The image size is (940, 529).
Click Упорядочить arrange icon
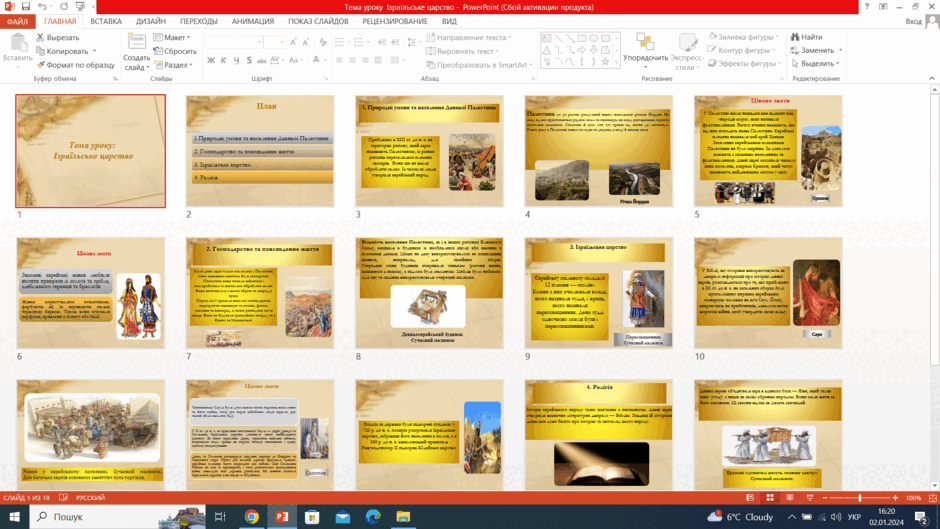(645, 42)
